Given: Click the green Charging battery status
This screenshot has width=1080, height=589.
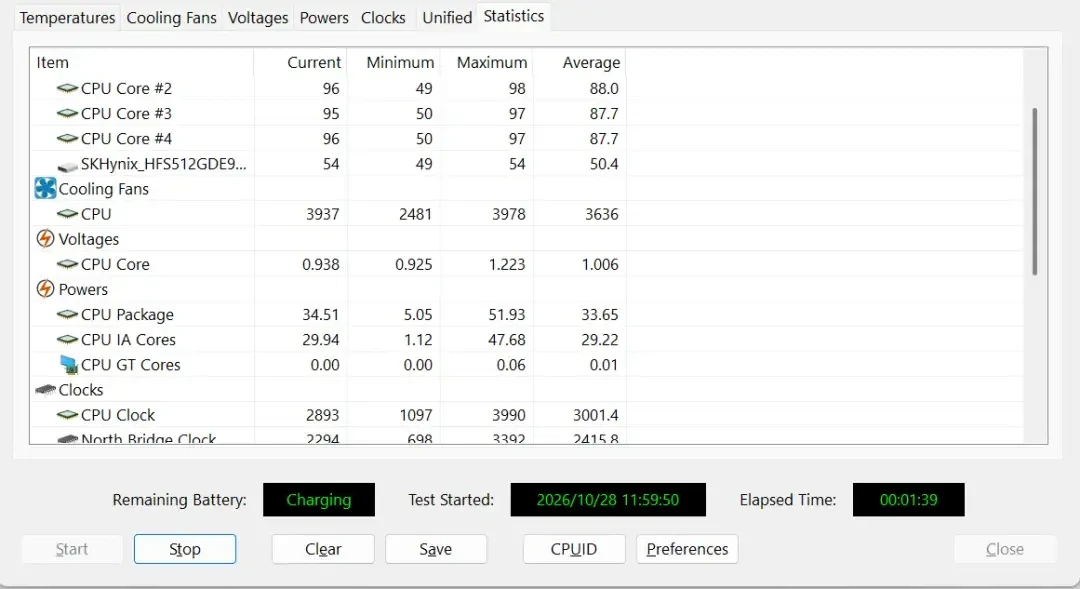Looking at the screenshot, I should [x=319, y=499].
